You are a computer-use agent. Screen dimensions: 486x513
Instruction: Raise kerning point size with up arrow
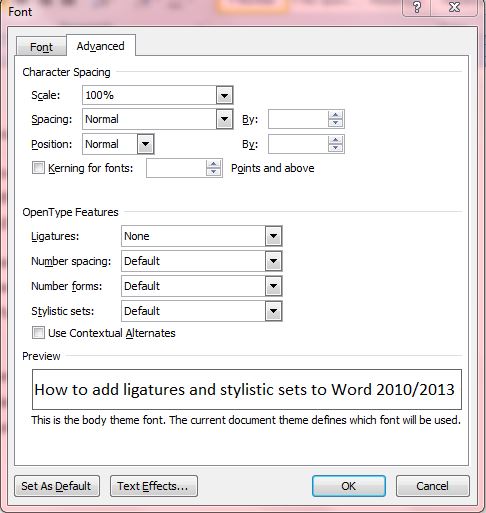(213, 164)
